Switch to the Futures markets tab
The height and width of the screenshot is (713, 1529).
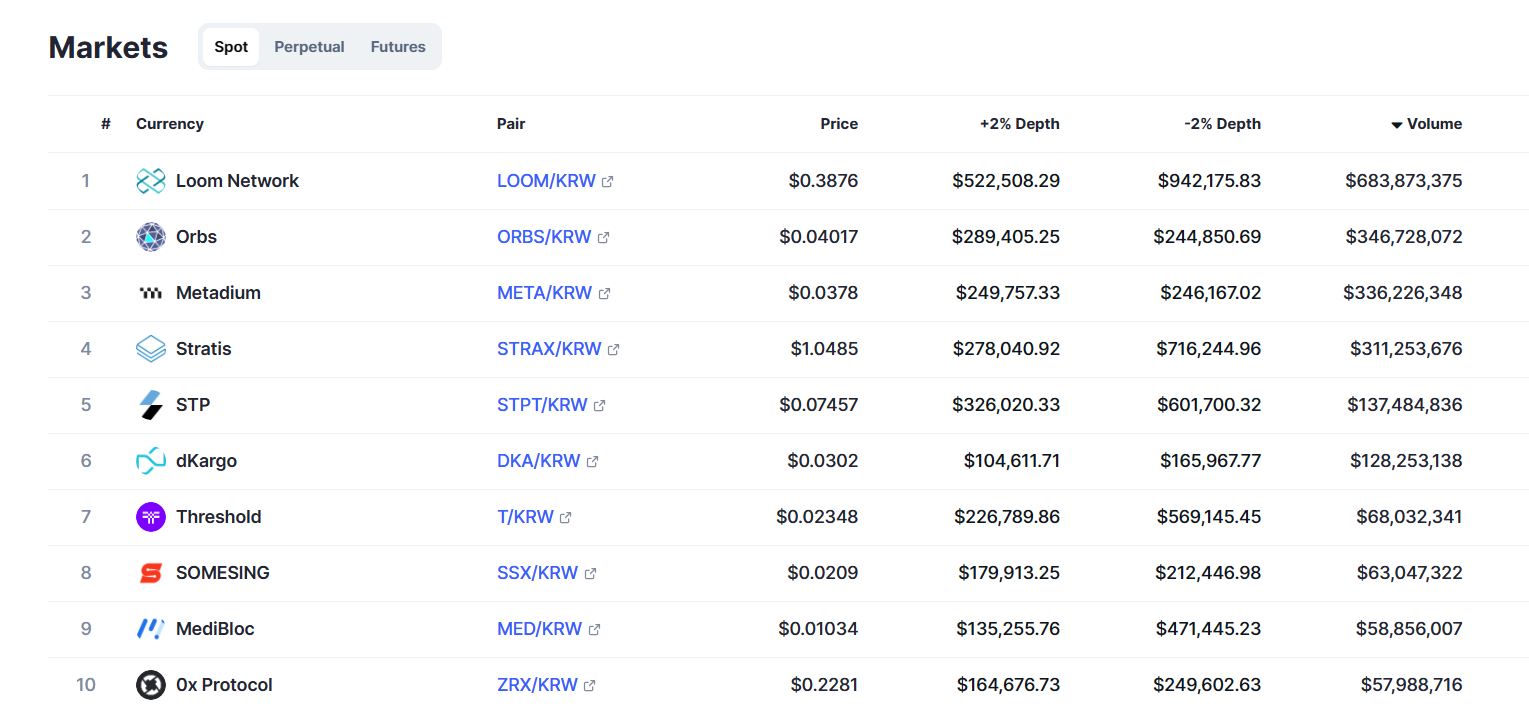coord(398,47)
